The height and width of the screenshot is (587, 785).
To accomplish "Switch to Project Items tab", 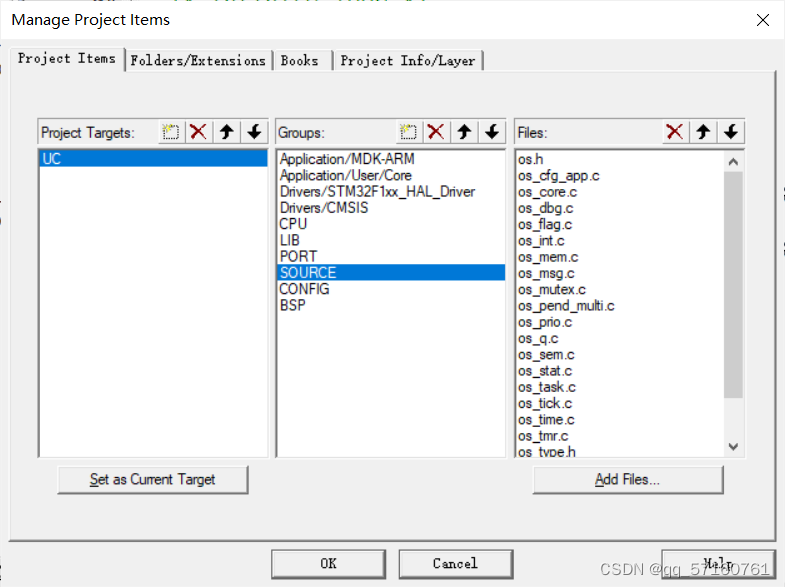I will pos(67,59).
